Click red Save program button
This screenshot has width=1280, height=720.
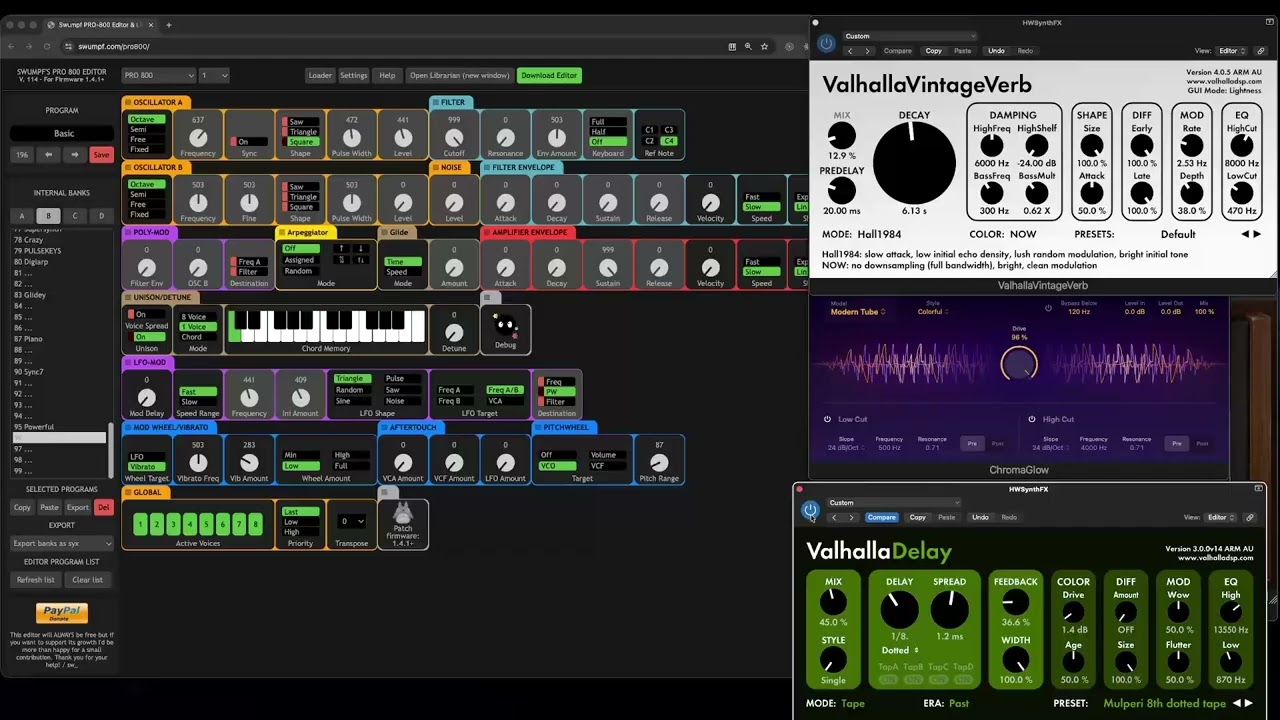101,155
